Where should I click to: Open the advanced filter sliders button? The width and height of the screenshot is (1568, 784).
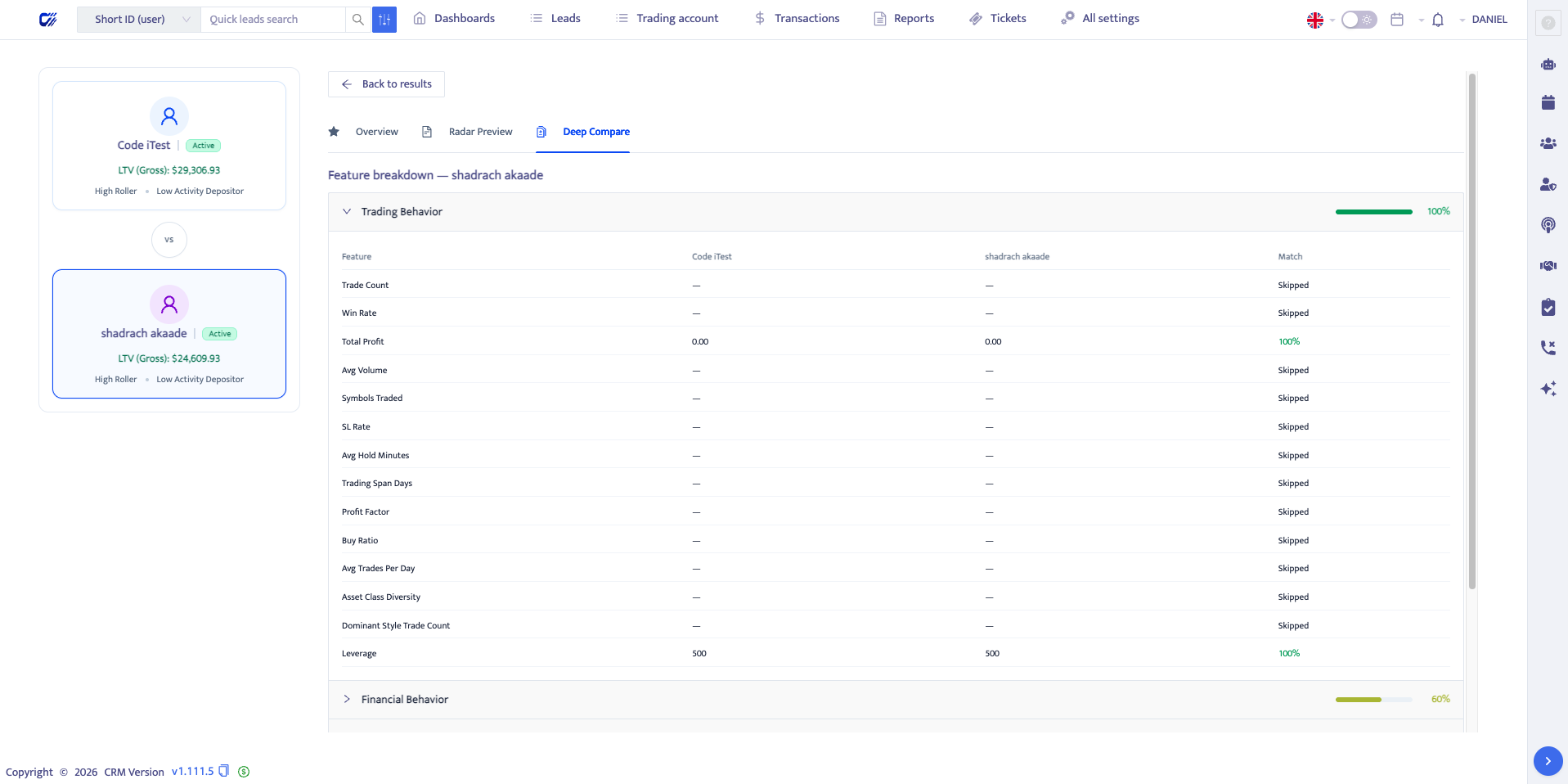click(384, 19)
